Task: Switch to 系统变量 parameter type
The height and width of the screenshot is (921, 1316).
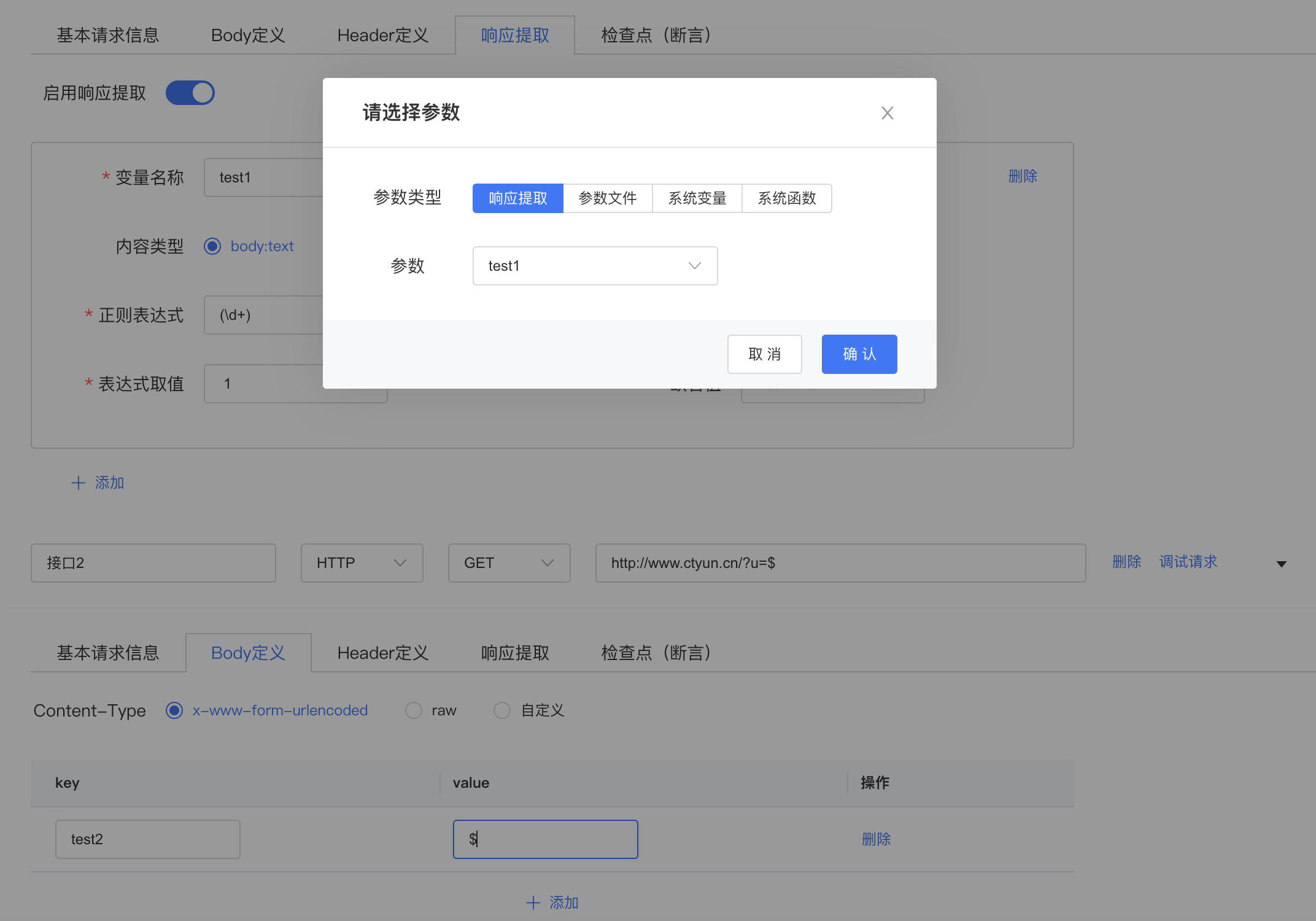Action: pos(697,198)
